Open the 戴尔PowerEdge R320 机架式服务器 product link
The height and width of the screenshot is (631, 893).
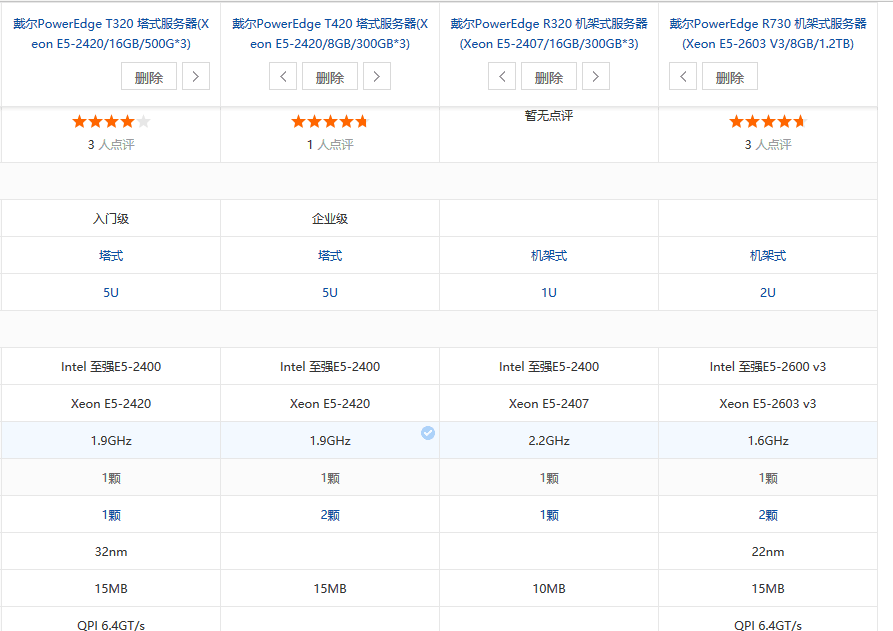[x=549, y=34]
